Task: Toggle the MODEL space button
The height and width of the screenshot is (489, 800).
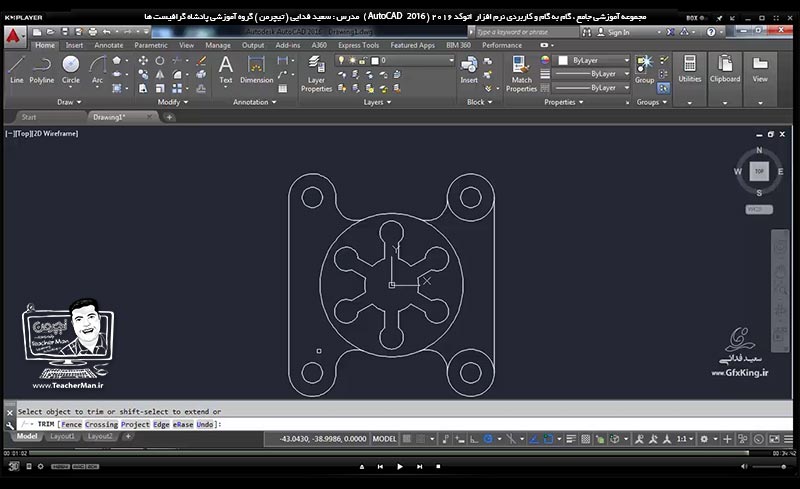Action: pos(384,439)
